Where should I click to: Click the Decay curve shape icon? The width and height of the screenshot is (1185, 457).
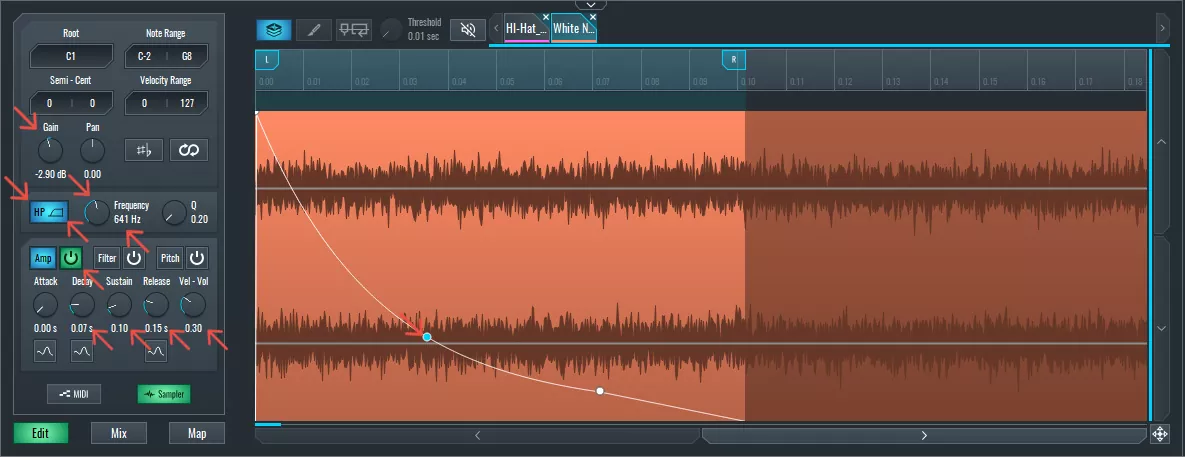click(82, 350)
